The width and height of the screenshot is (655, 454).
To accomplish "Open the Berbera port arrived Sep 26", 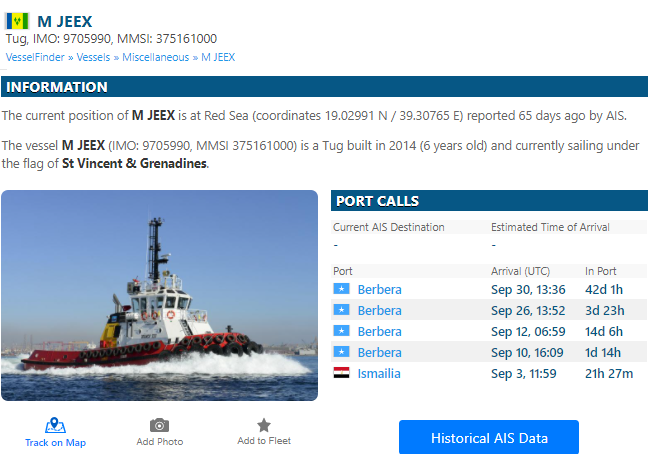I will click(379, 310).
